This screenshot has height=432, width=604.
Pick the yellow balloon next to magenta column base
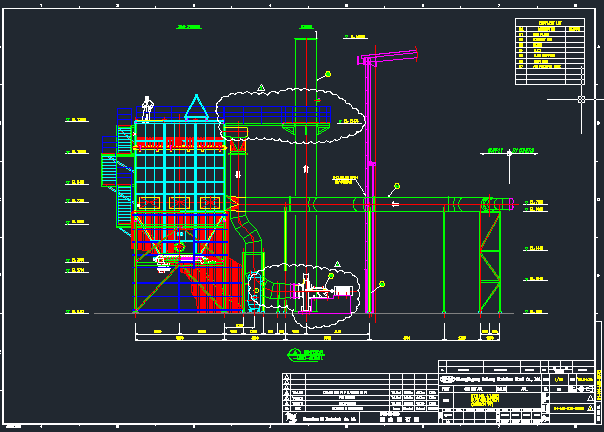[x=382, y=284]
